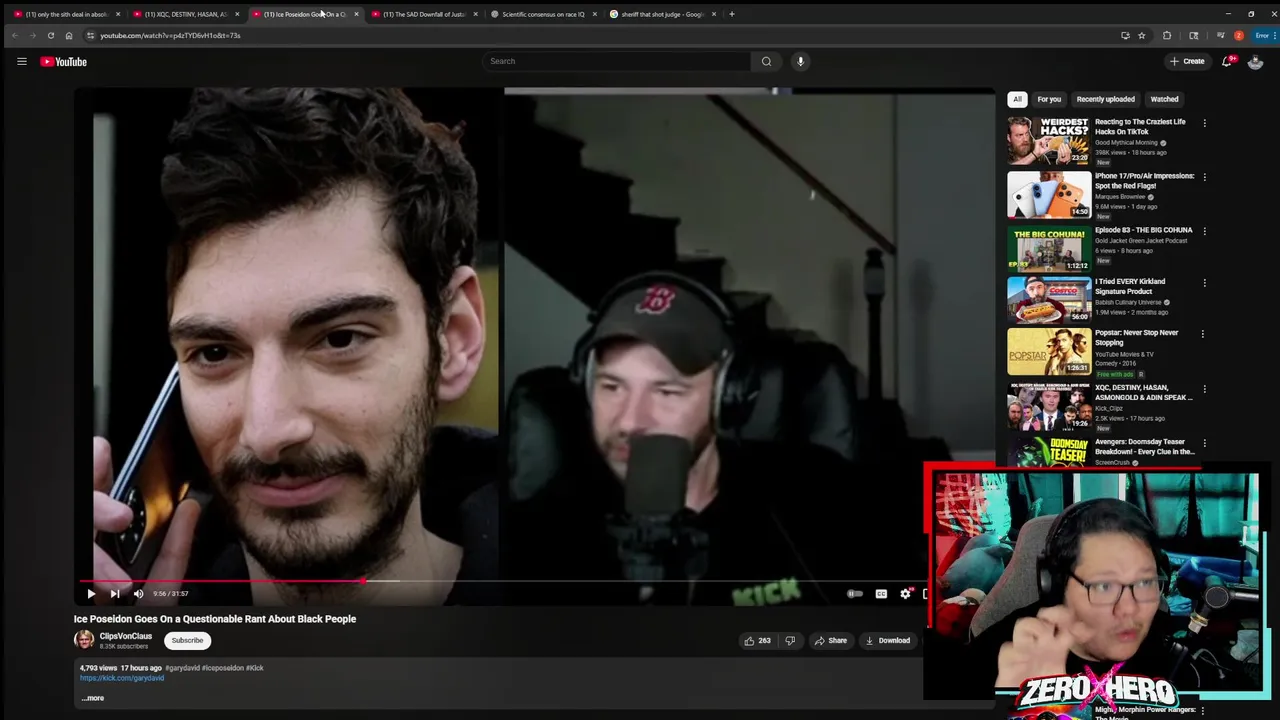Open the Popstar: Never Stop Stopping thumbnail
Screen dimensions: 1280x720
1049,351
